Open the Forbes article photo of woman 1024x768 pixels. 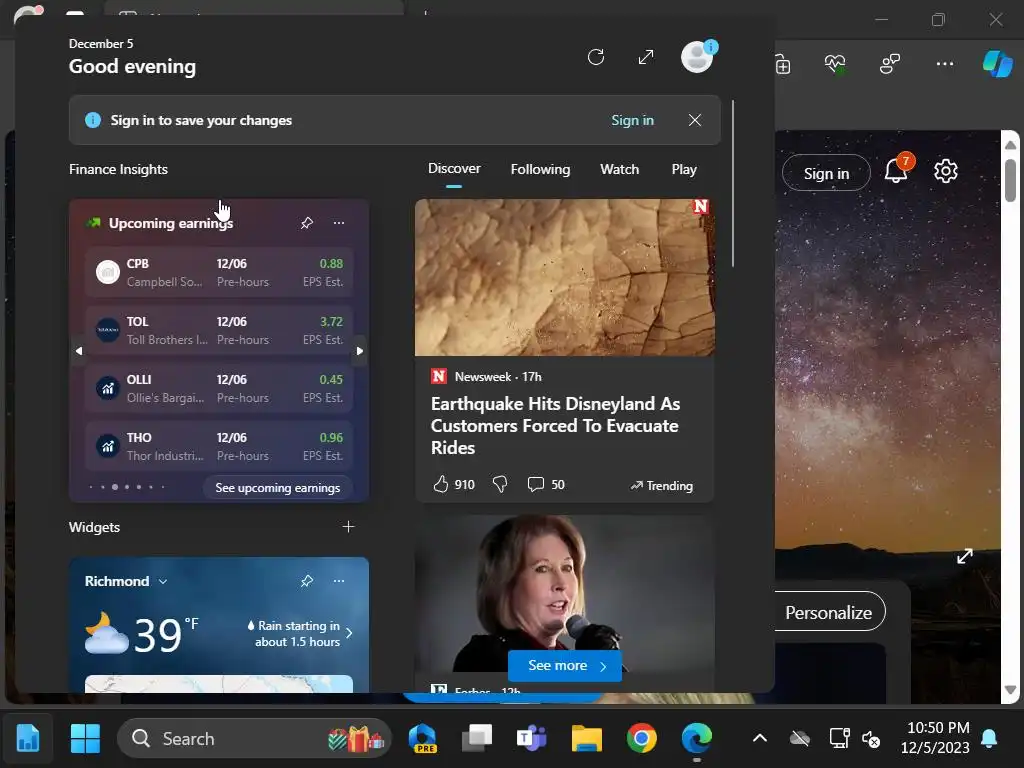click(x=565, y=594)
